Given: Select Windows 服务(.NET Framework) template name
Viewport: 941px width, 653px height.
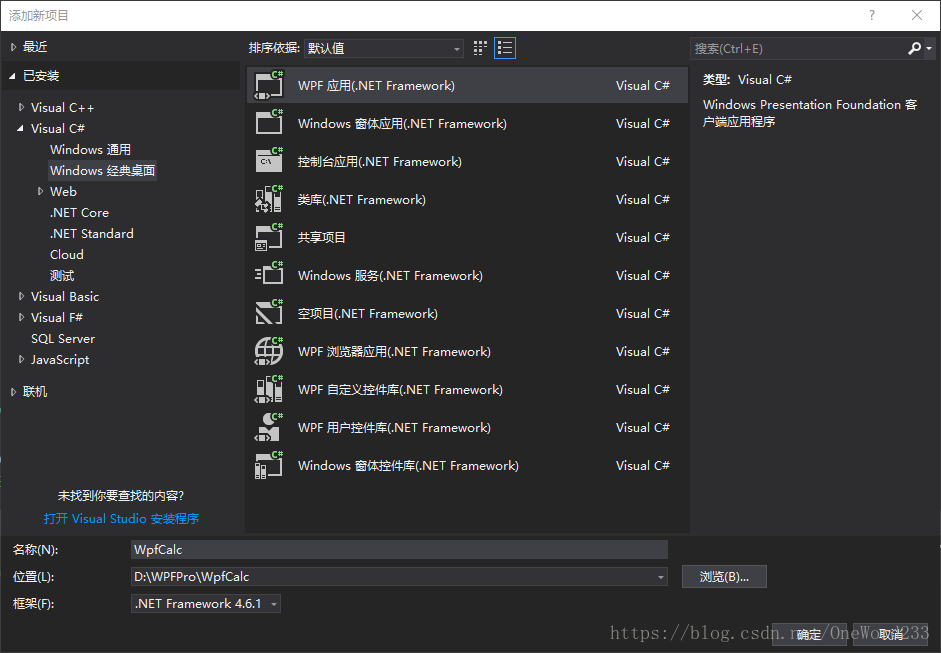Looking at the screenshot, I should click(x=390, y=275).
